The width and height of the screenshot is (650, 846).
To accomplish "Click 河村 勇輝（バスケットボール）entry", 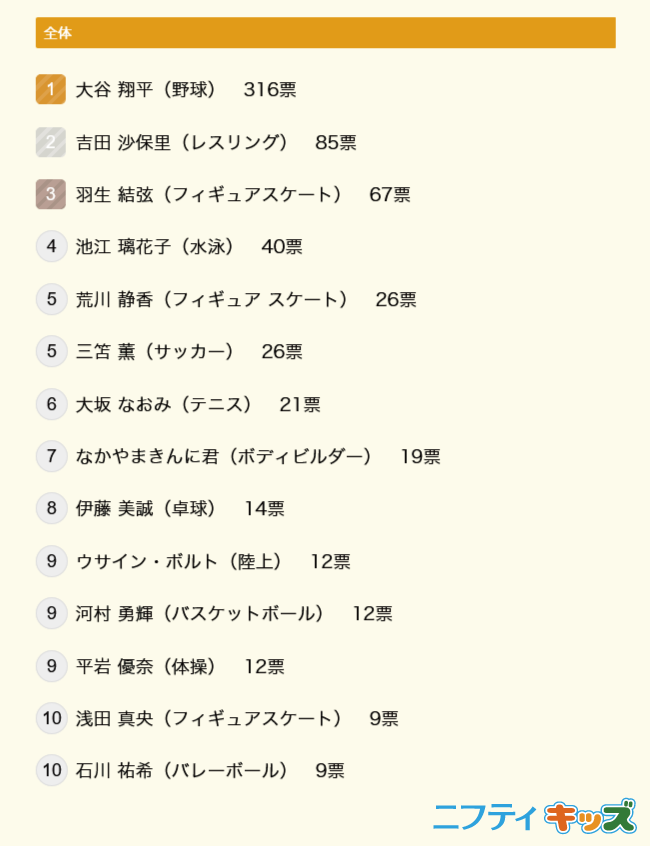I will (x=200, y=613).
